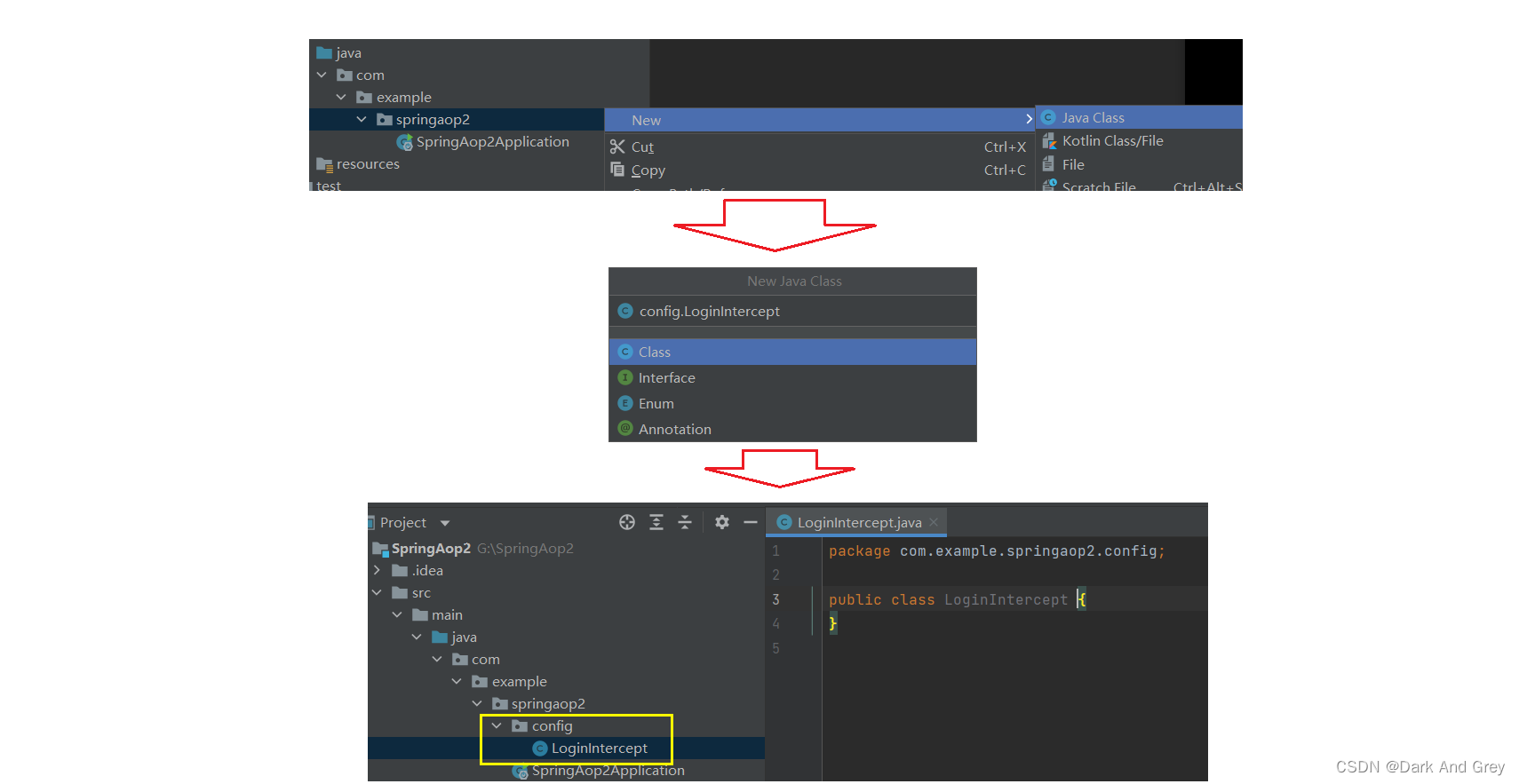The height and width of the screenshot is (784, 1519).
Task: Choose Enum in New Java Class dialog
Action: 792,403
